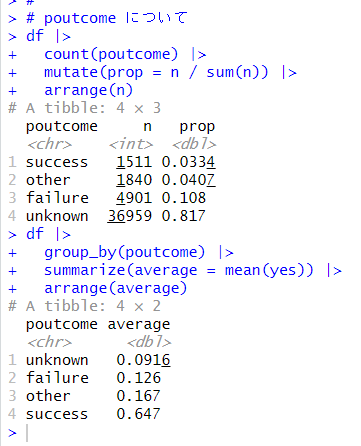361x446 pixels.
Task: Click the comment line '# poutcome について'
Action: 107,18
